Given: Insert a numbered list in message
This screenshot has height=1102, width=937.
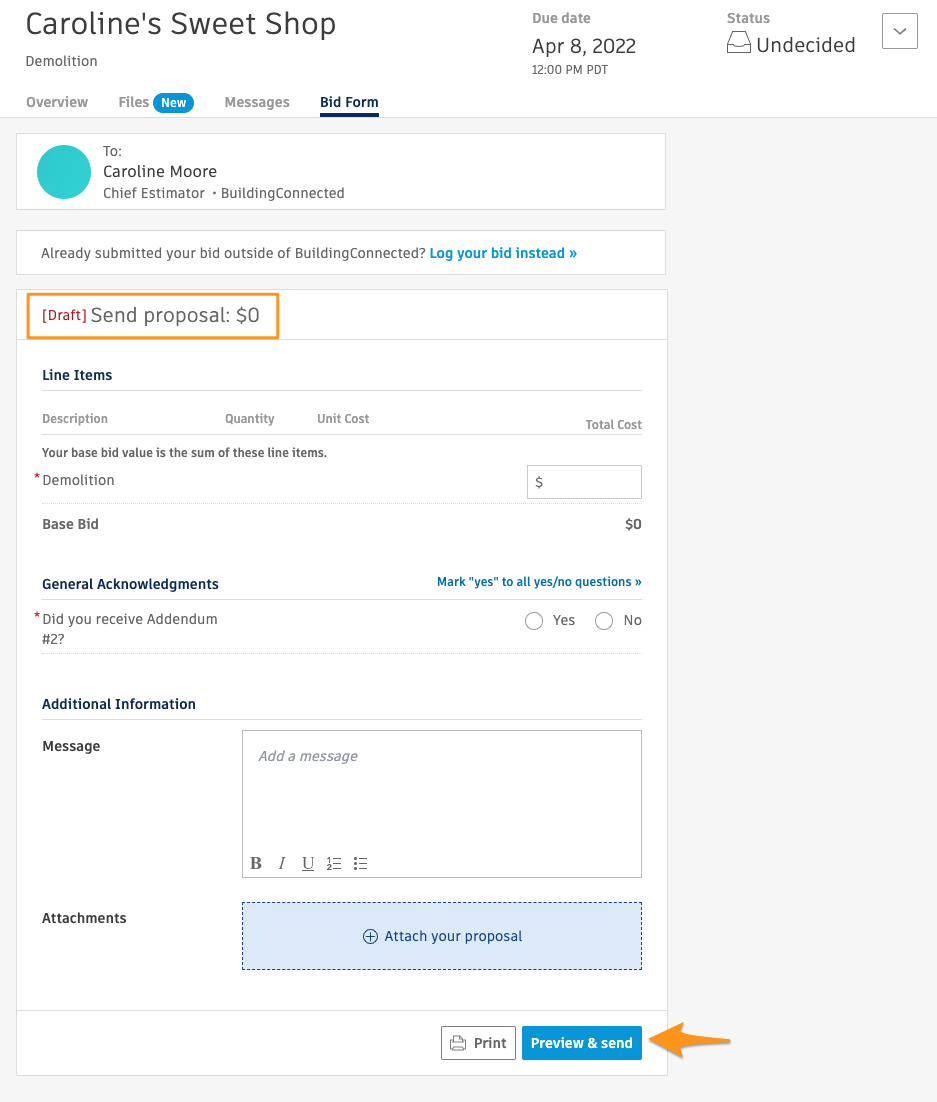Looking at the screenshot, I should [x=335, y=863].
